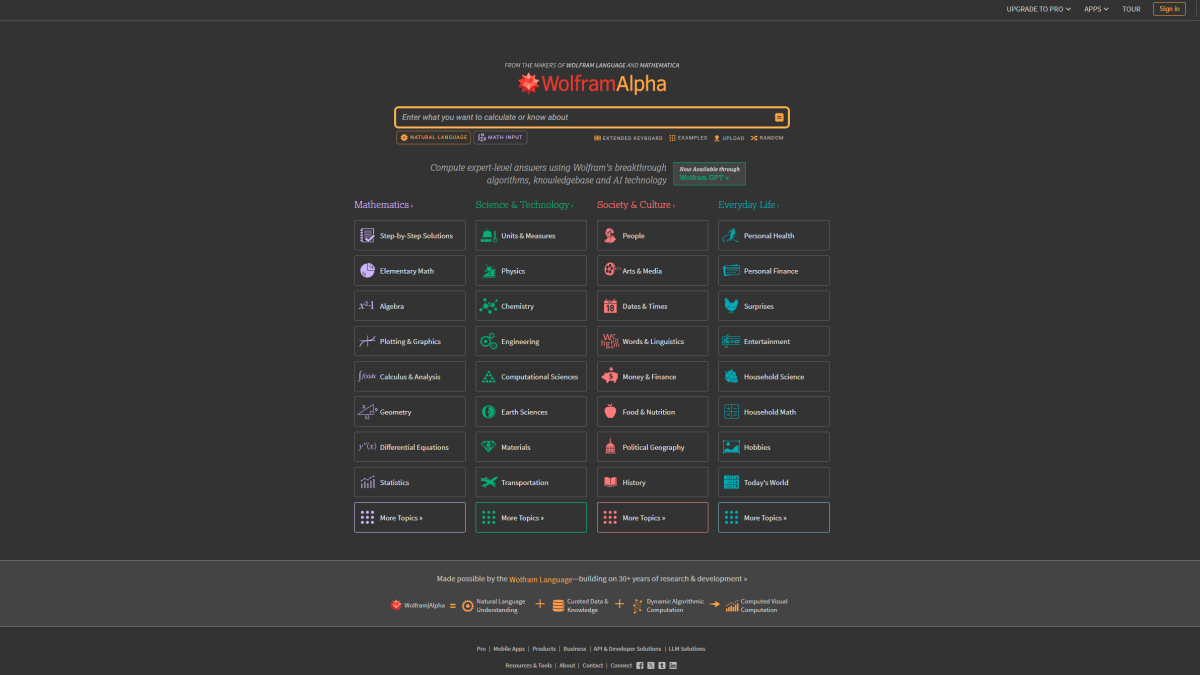The width and height of the screenshot is (1200, 675).
Task: Open the Science & Technology category heading
Action: point(523,205)
